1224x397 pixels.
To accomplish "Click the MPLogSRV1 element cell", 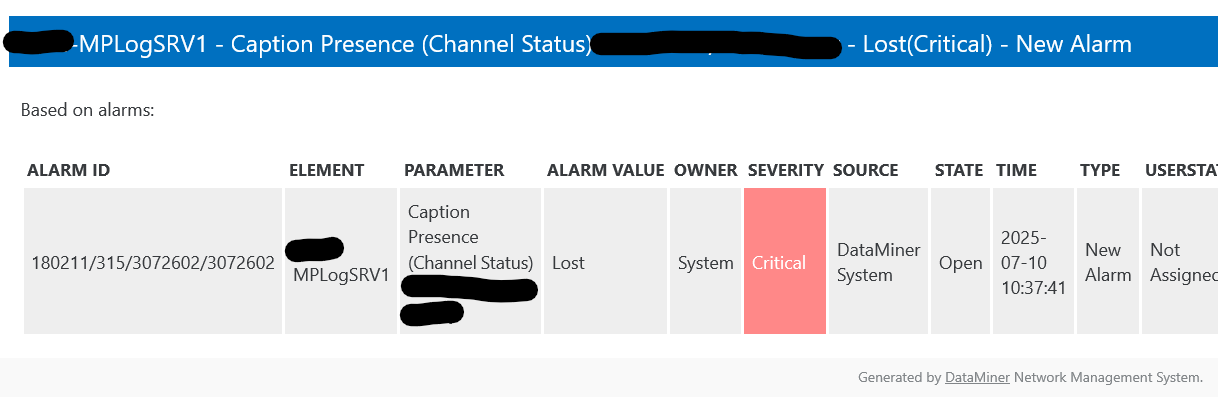I will click(341, 261).
